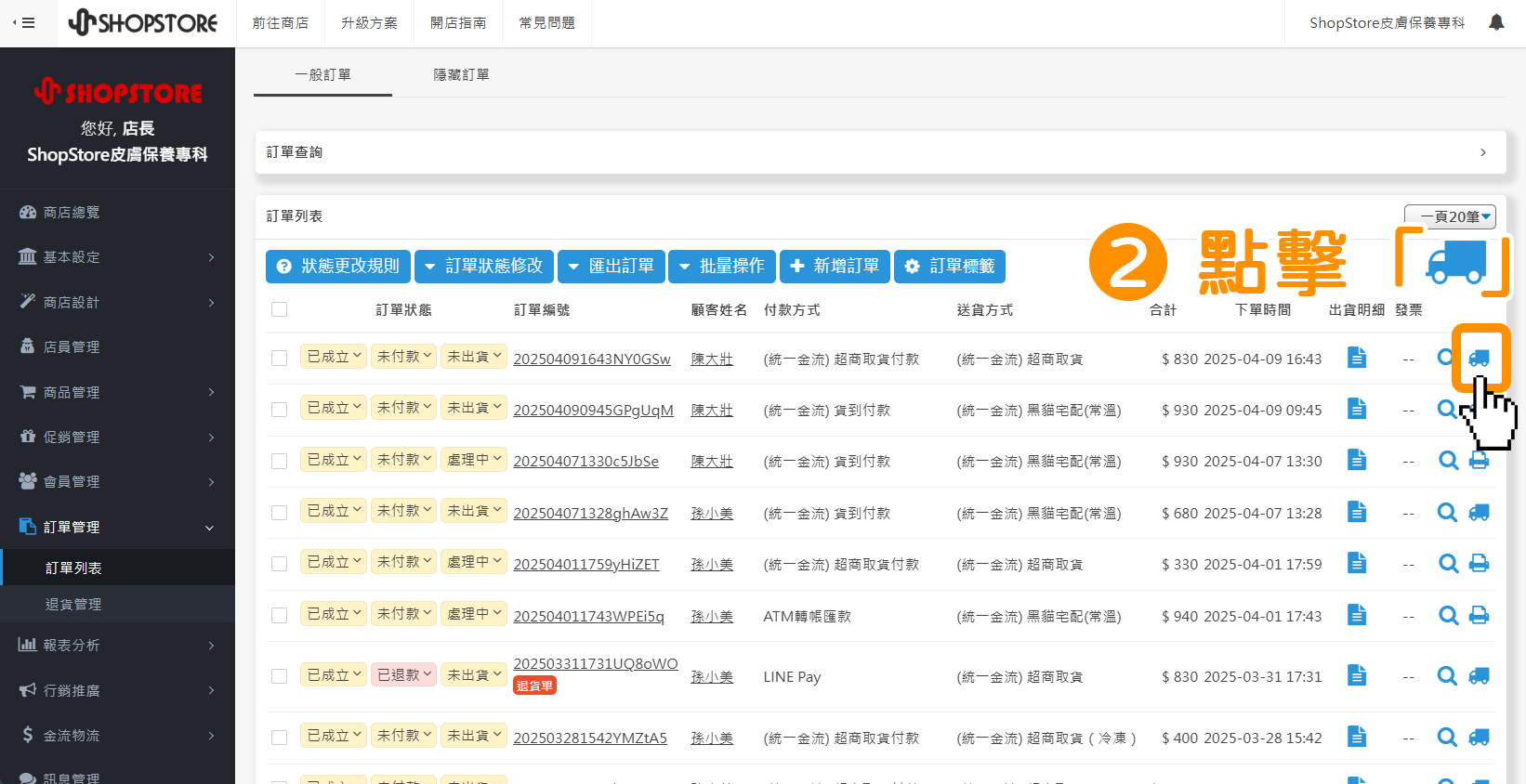Viewport: 1526px width, 784px height.
Task: Expand 報表分析 sidebar section
Action: click(x=117, y=645)
